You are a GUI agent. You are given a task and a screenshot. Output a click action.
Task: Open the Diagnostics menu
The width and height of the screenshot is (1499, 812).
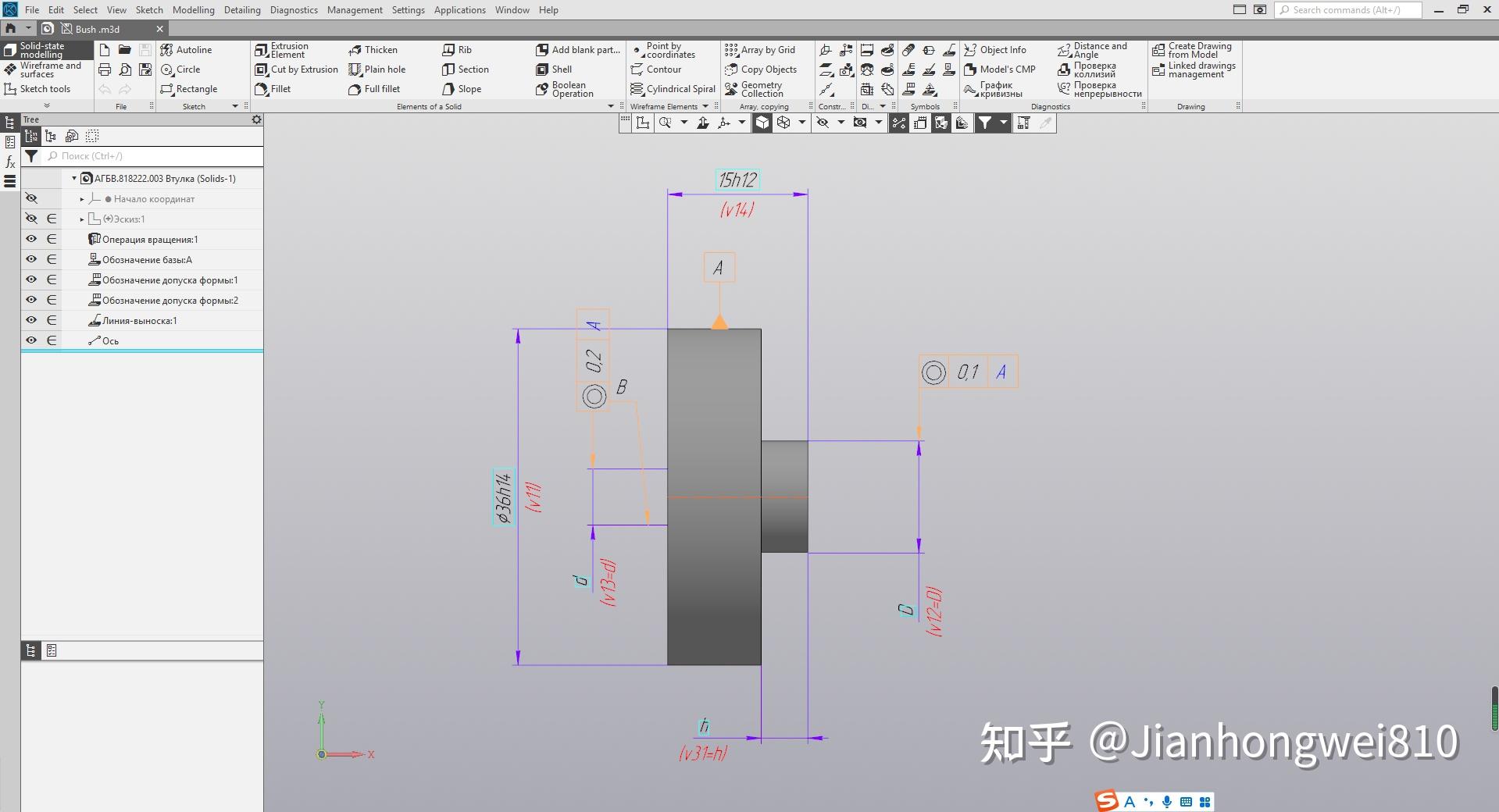click(x=293, y=9)
